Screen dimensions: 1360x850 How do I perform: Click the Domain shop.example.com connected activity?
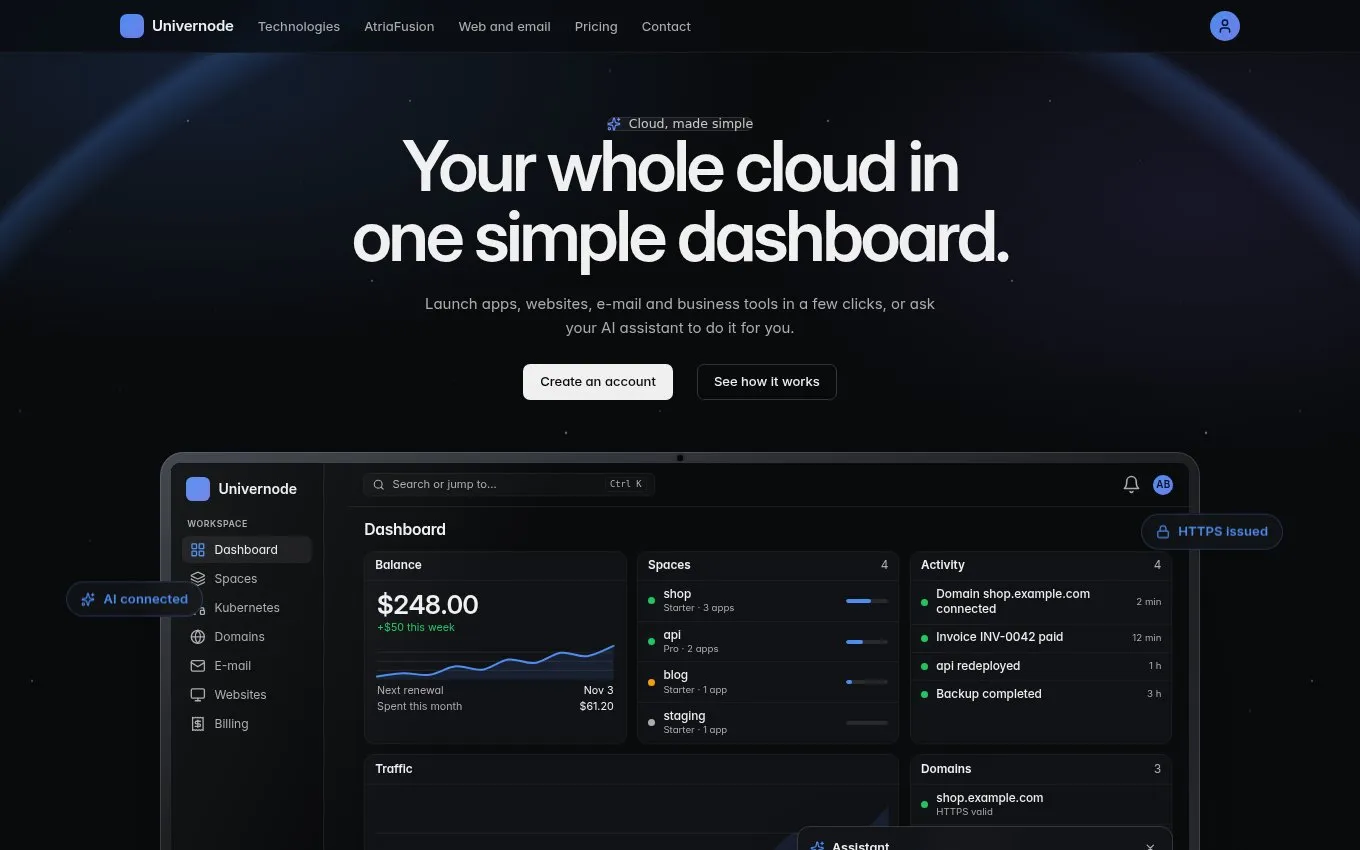1041,602
